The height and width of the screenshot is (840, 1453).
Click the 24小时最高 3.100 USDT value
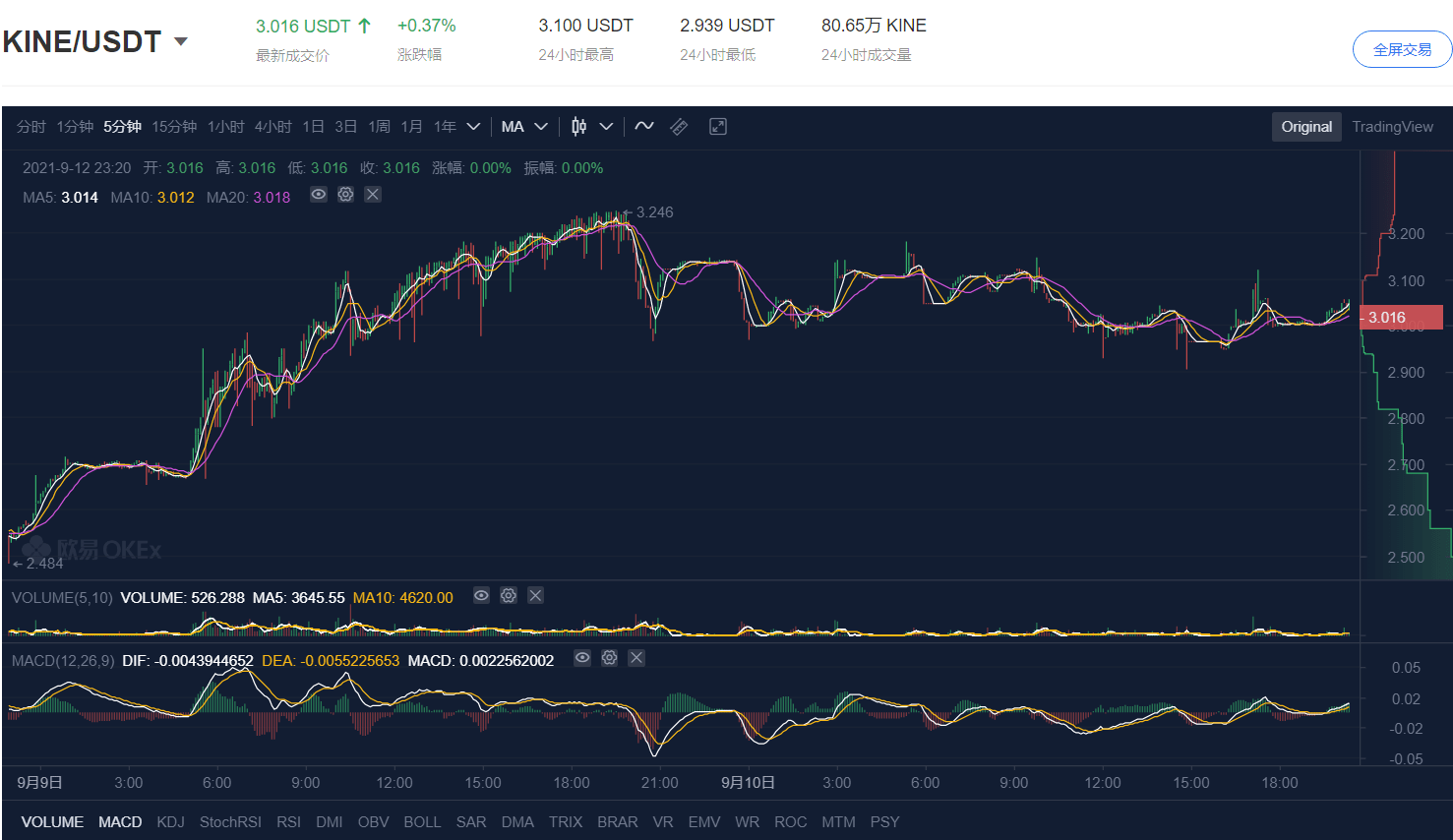click(x=585, y=26)
